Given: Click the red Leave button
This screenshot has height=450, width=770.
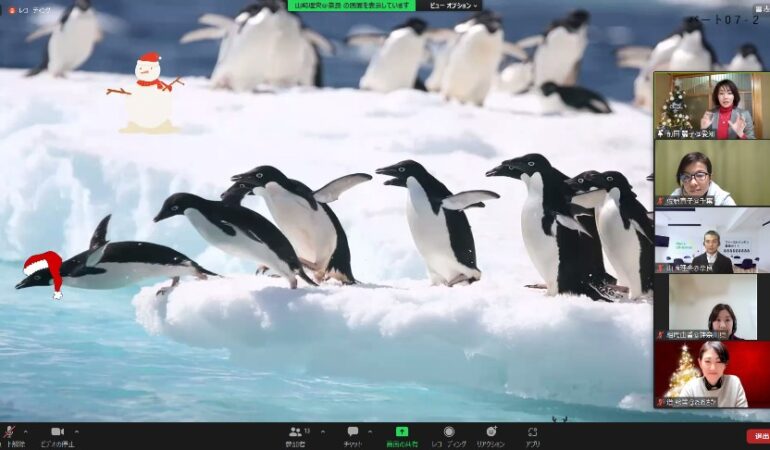Looking at the screenshot, I should point(760,436).
